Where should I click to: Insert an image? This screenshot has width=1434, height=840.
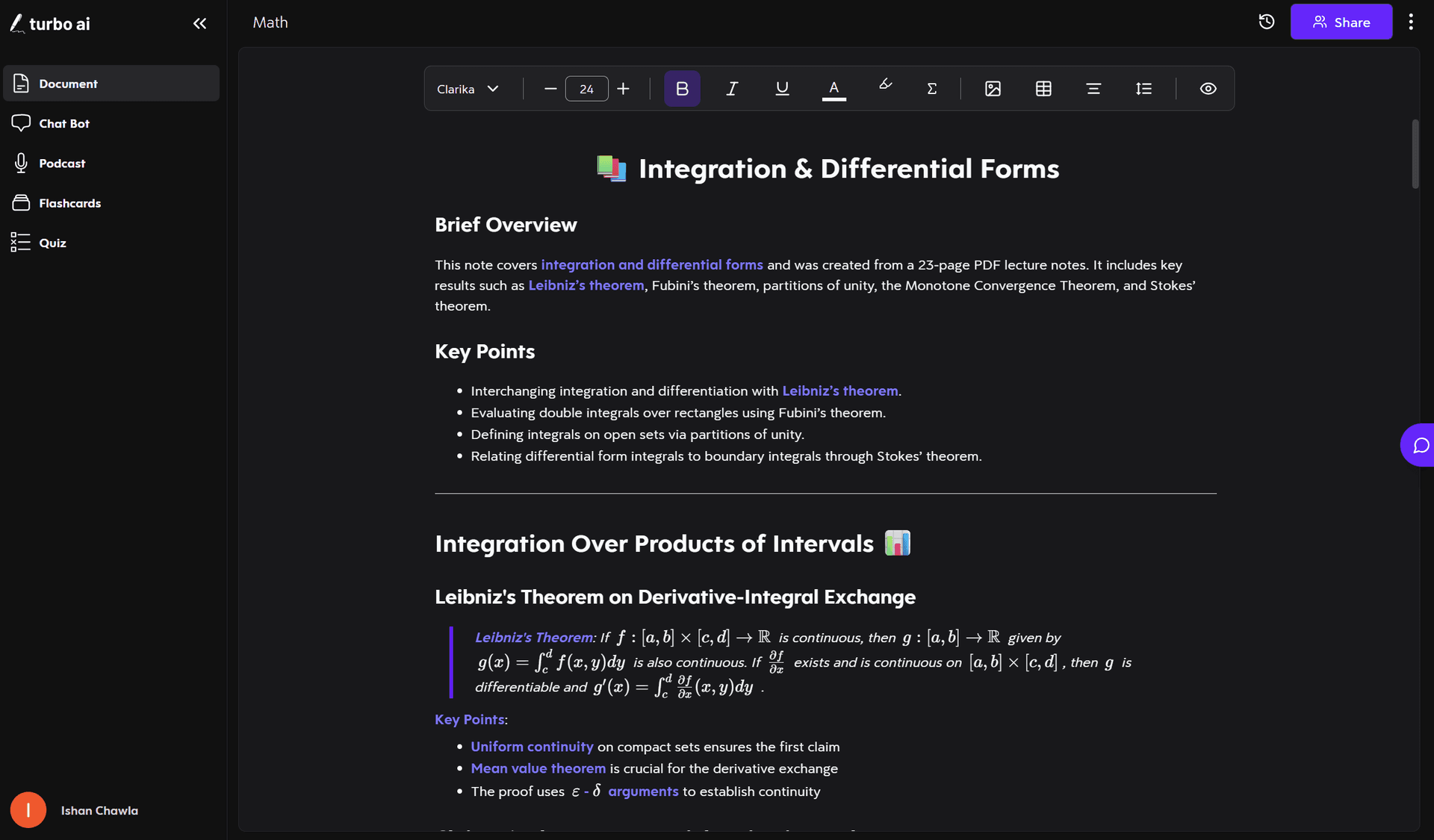(993, 89)
